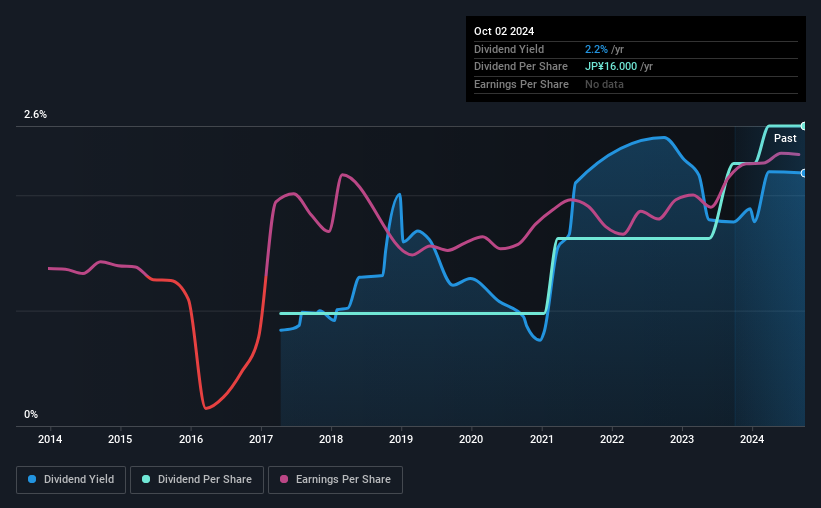Click the pink Earnings Per Share legend dot
Viewport: 821px width, 508px height.
click(284, 479)
